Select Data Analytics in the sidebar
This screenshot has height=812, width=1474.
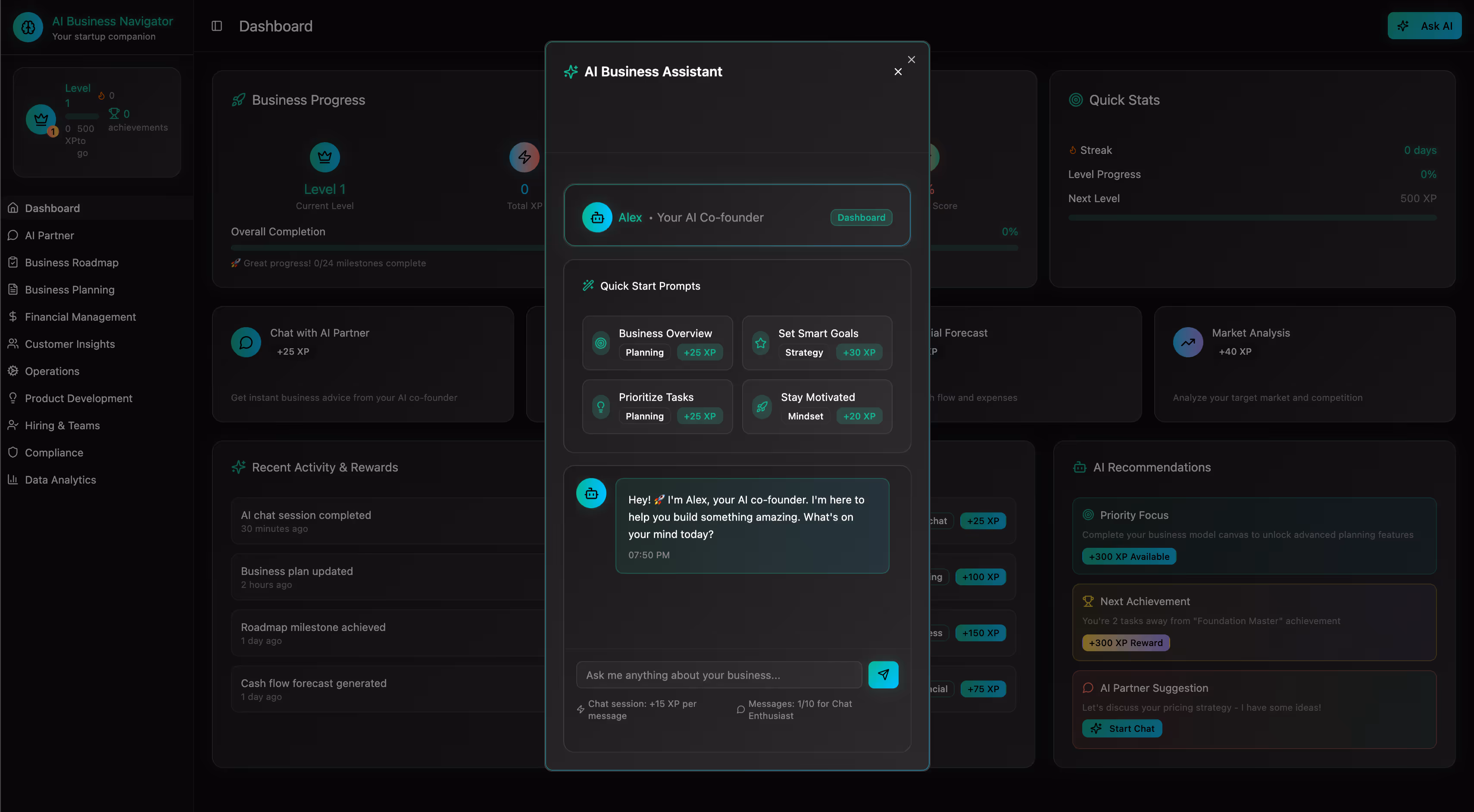pyautogui.click(x=97, y=480)
